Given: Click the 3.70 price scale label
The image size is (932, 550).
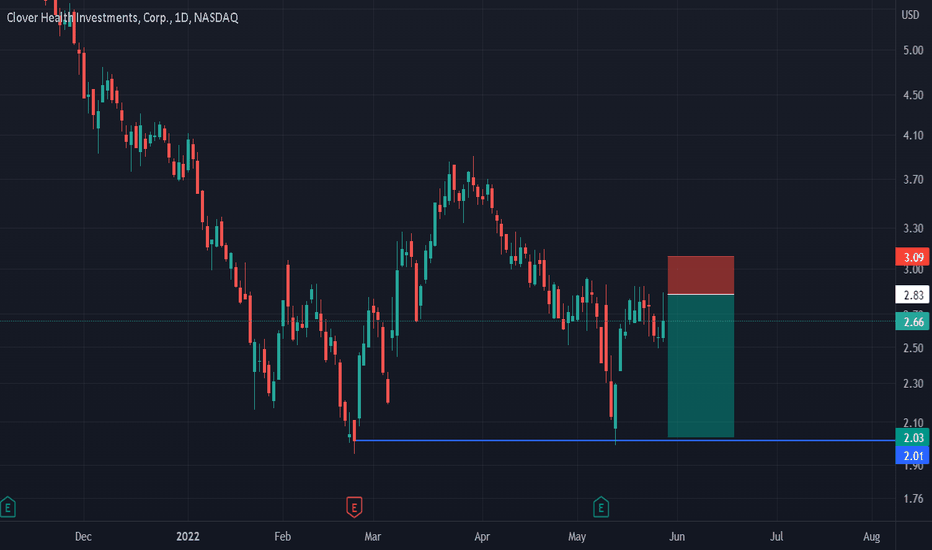Looking at the screenshot, I should [x=913, y=180].
